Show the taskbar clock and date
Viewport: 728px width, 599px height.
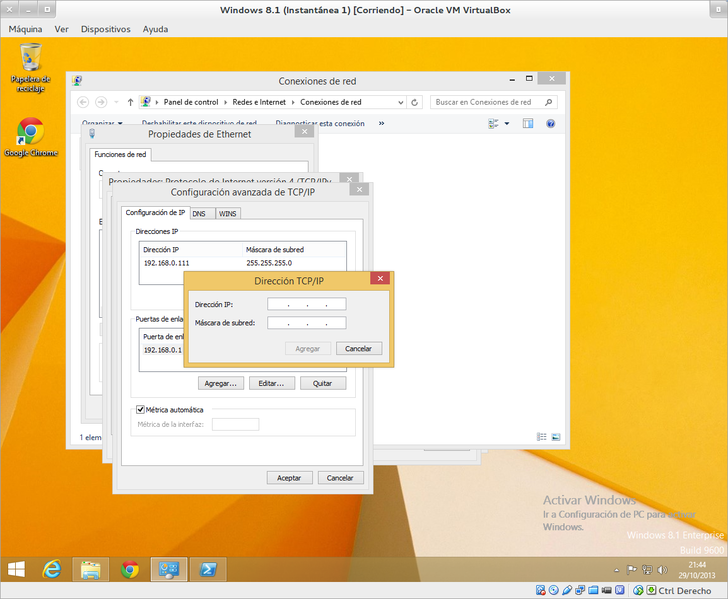pyautogui.click(x=696, y=570)
